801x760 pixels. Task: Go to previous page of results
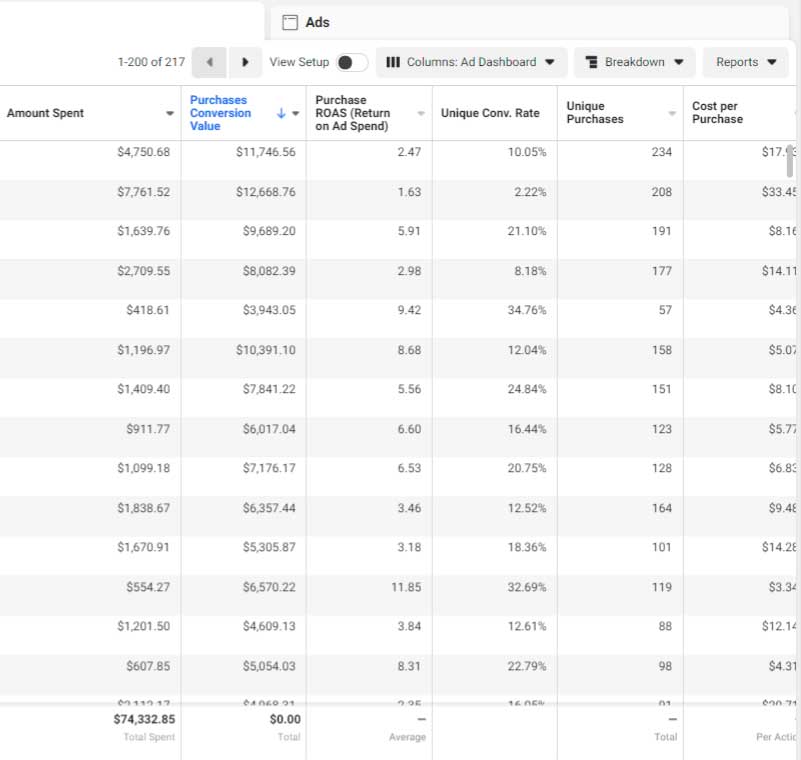209,62
